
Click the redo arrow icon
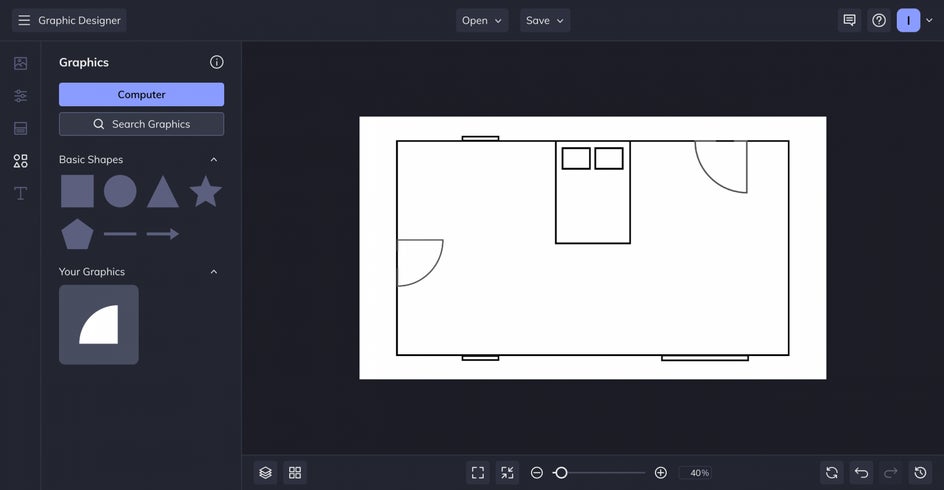pyautogui.click(x=891, y=473)
